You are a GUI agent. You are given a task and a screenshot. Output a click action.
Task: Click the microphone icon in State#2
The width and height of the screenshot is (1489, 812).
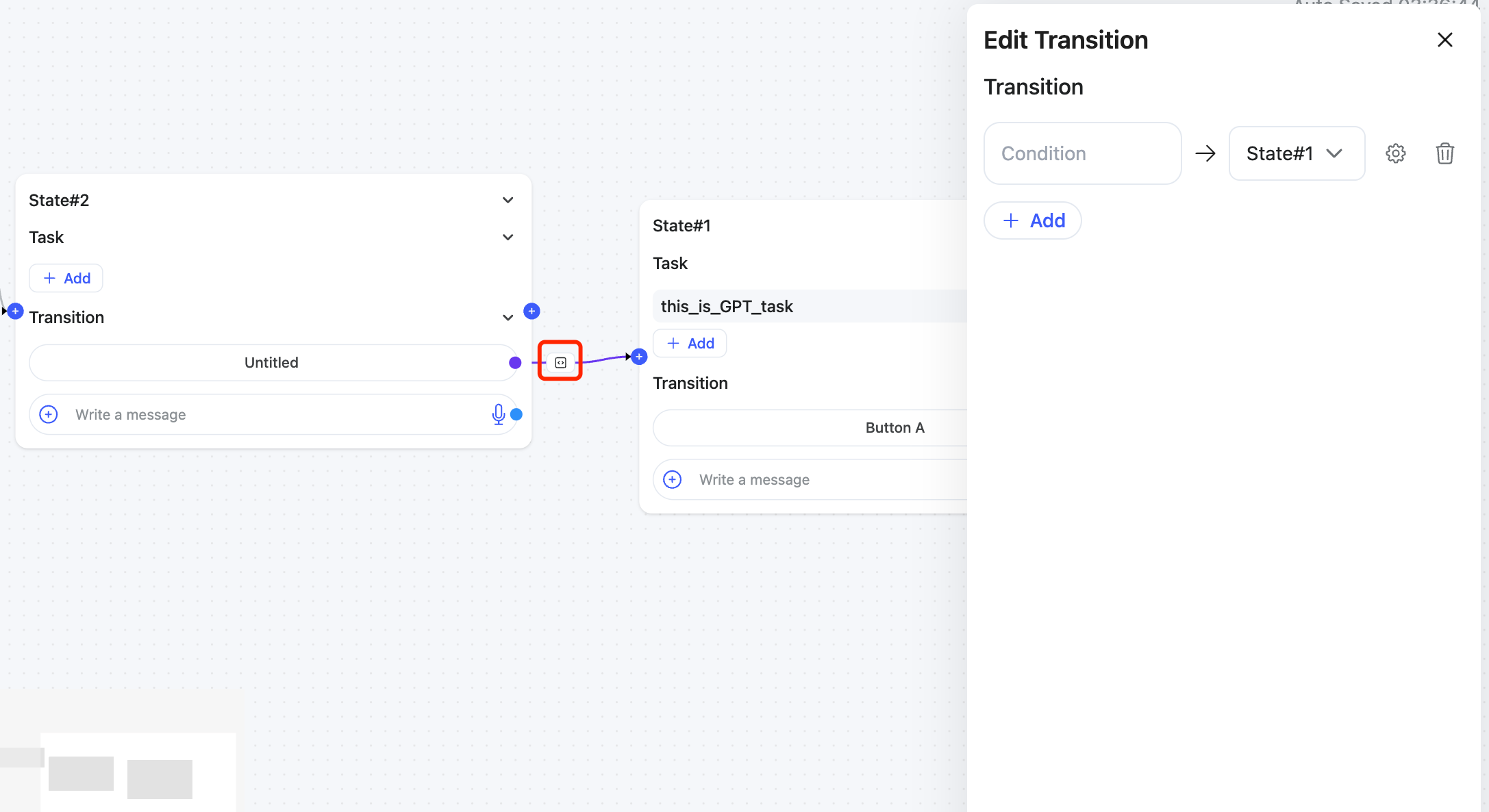498,414
